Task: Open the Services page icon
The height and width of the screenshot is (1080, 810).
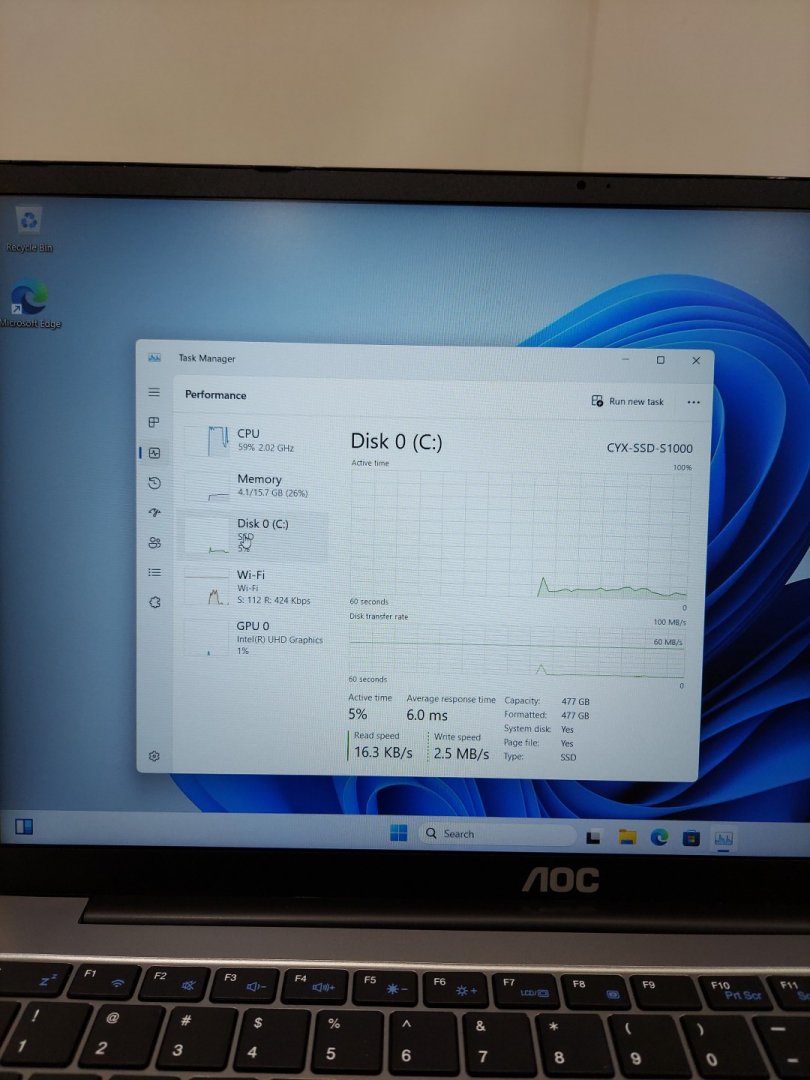Action: (154, 603)
